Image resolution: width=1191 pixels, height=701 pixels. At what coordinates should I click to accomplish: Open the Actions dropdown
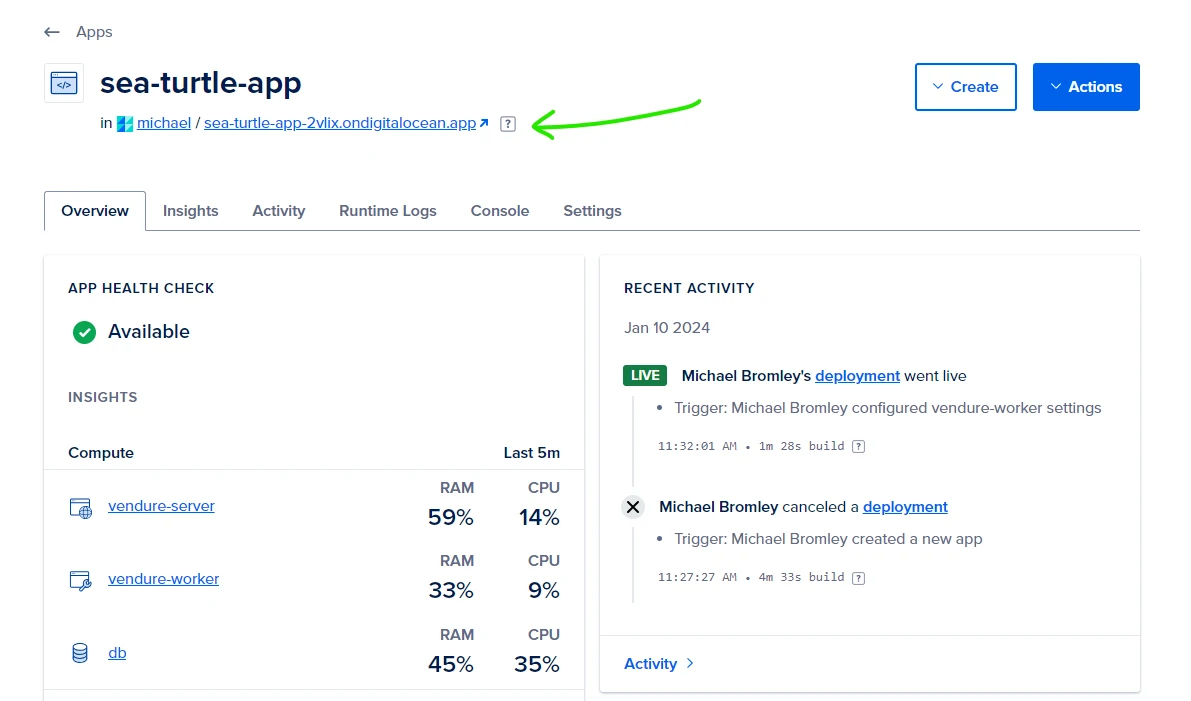click(x=1086, y=87)
